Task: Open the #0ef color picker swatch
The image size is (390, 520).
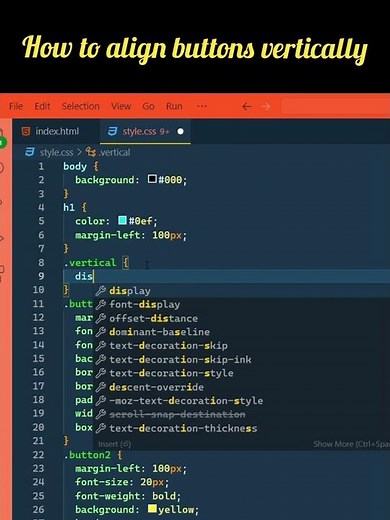Action: tap(122, 220)
